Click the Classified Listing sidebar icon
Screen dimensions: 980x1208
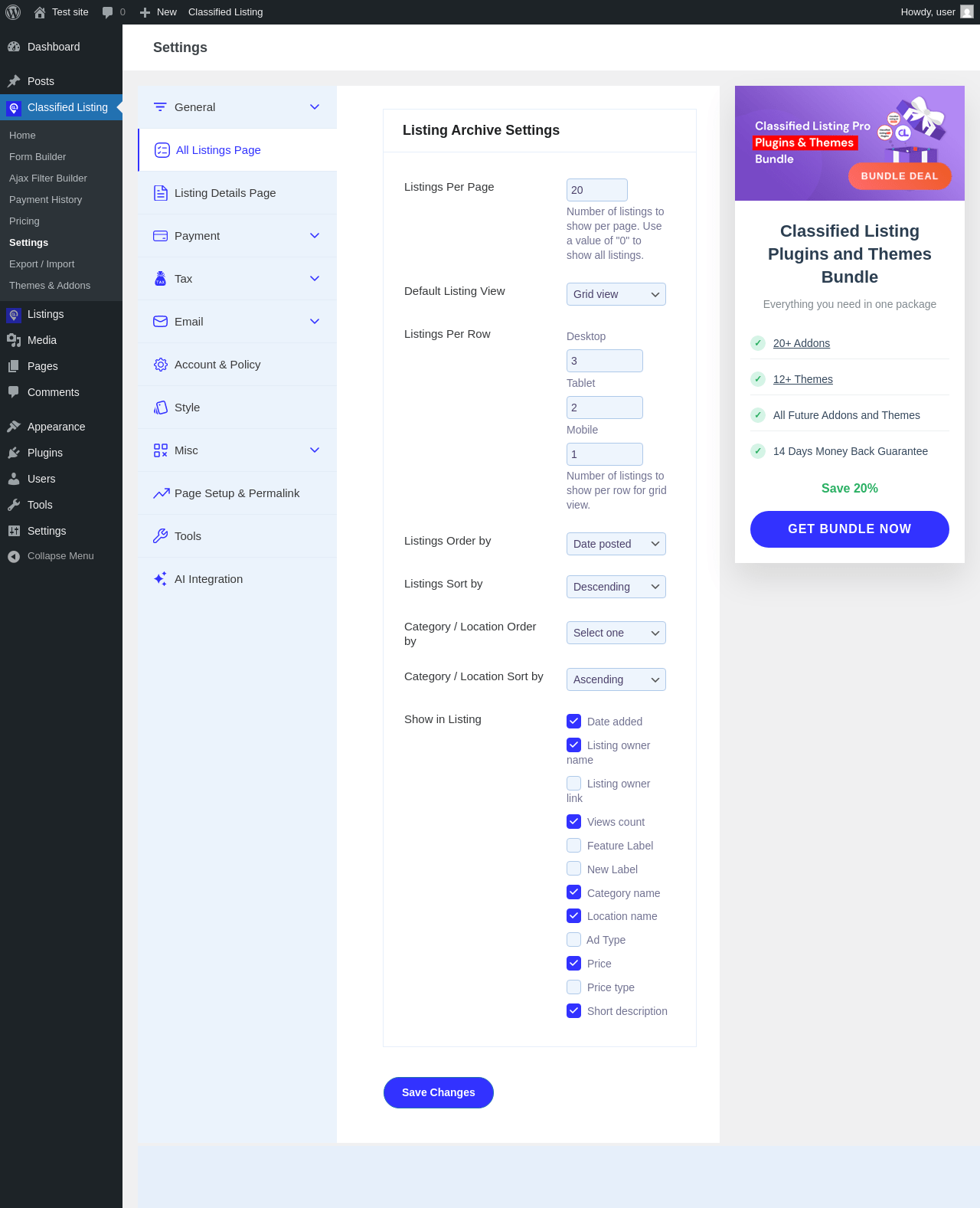click(x=14, y=108)
